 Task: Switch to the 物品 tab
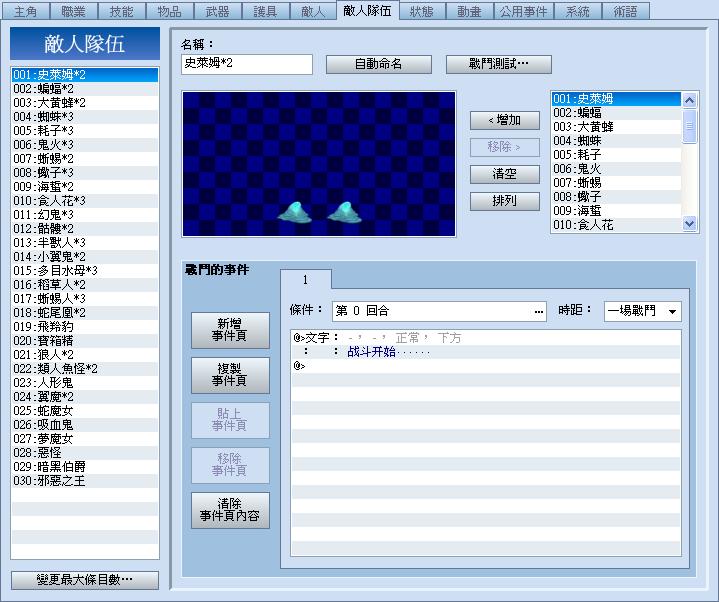tap(169, 11)
